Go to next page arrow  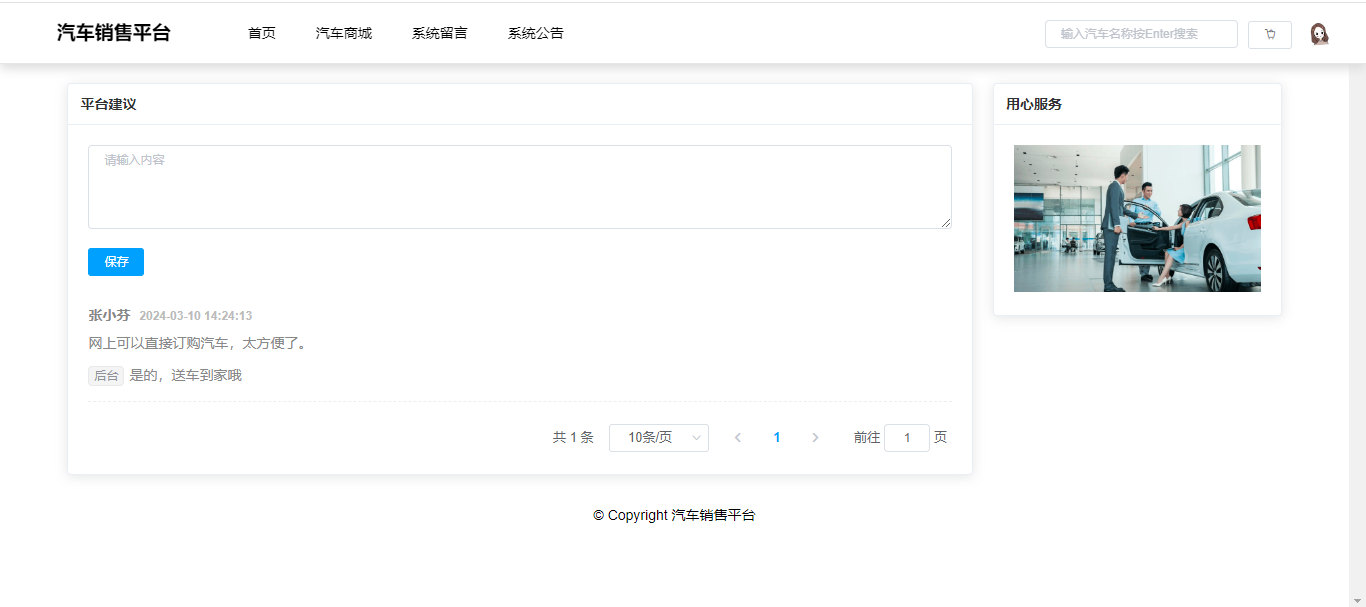[815, 438]
